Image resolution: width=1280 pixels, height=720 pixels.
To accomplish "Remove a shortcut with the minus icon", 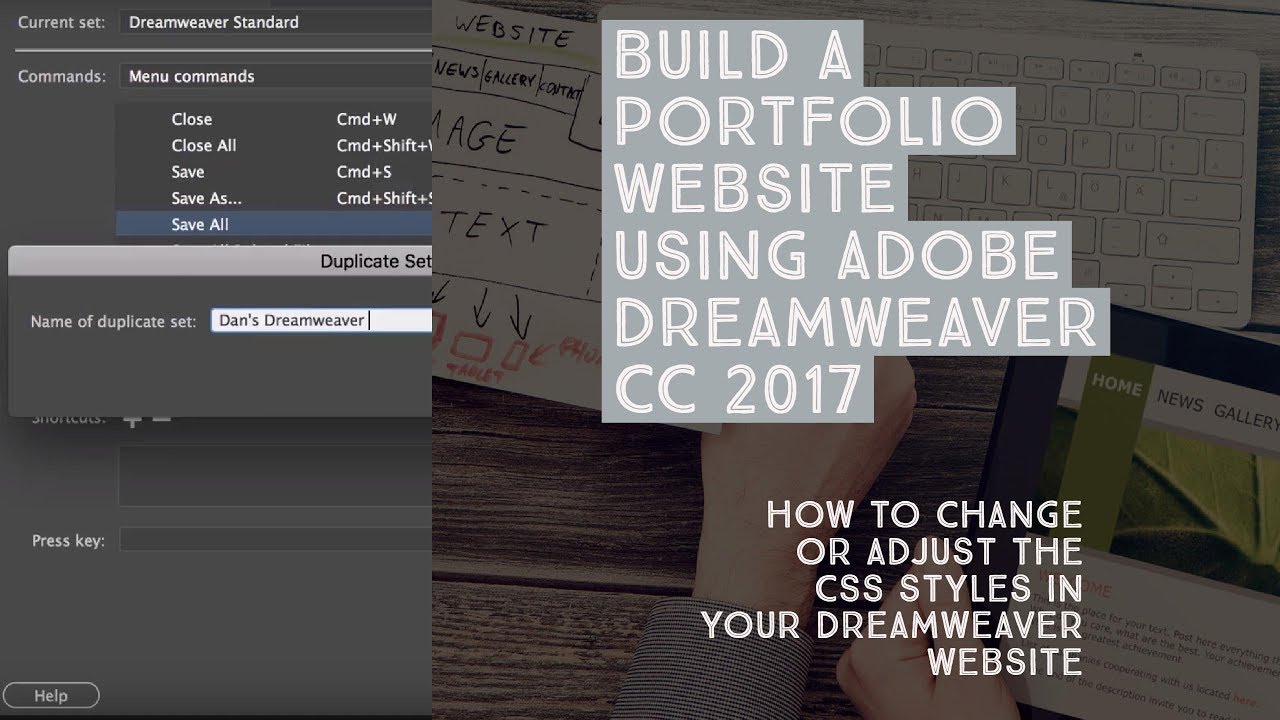I will (161, 418).
